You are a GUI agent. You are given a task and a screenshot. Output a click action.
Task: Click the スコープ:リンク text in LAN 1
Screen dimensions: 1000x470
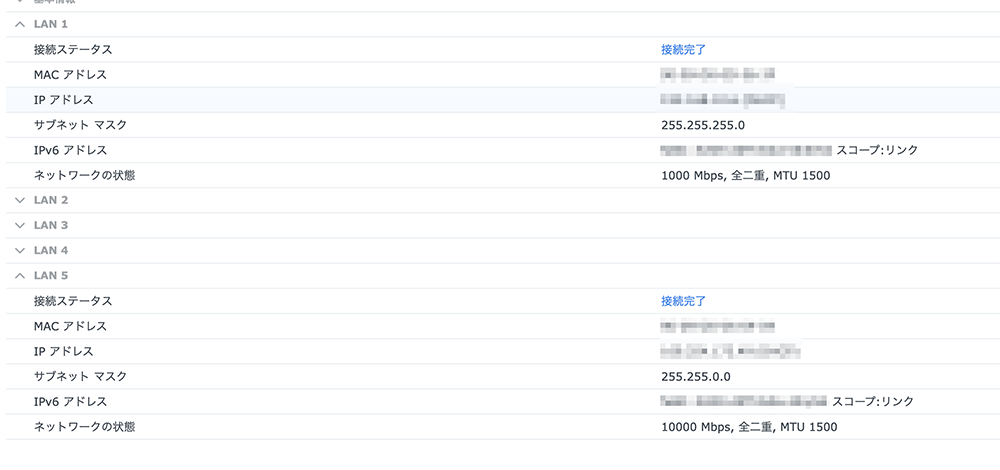click(x=876, y=150)
